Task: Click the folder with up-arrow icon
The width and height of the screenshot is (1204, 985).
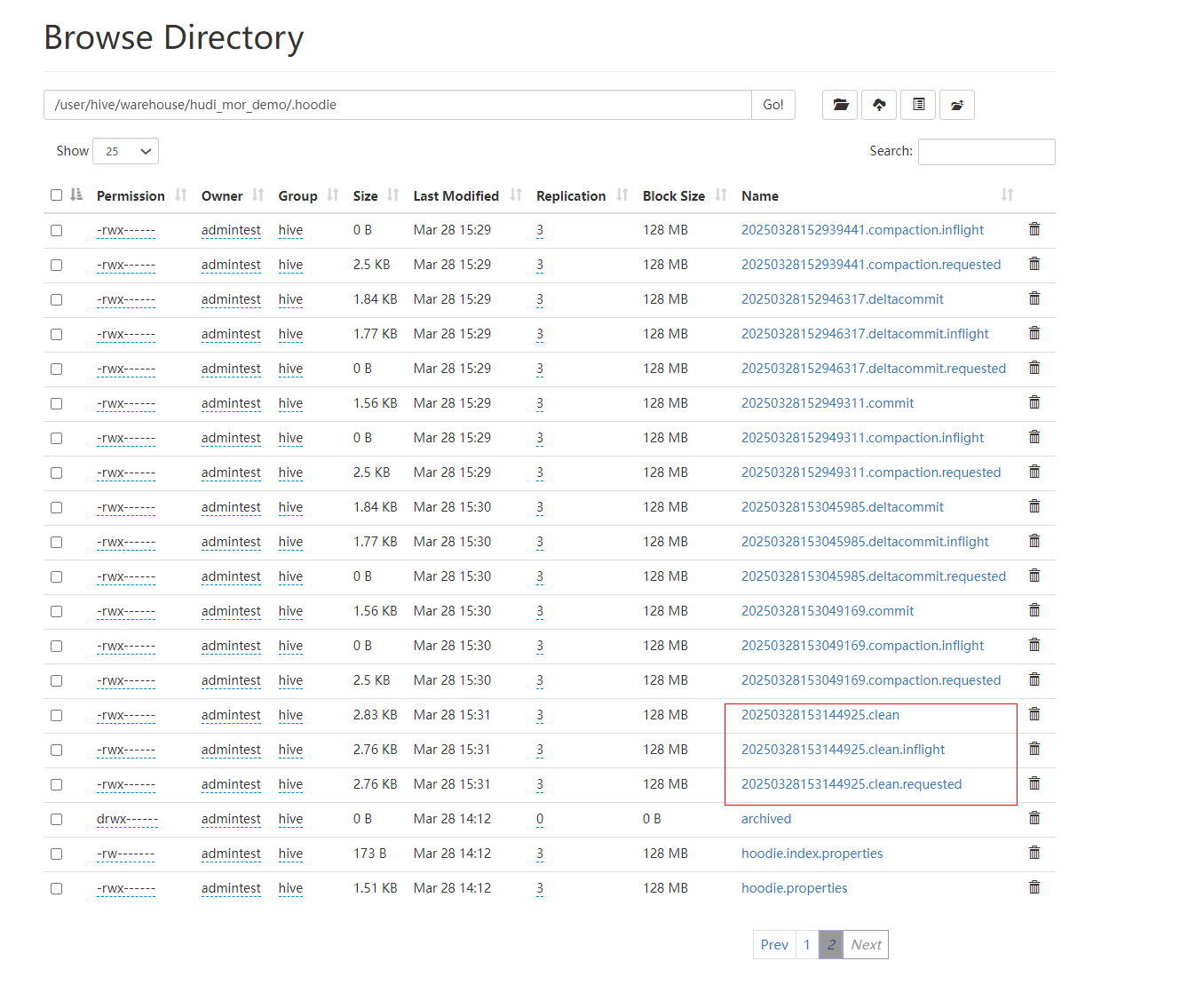Action: [x=956, y=105]
